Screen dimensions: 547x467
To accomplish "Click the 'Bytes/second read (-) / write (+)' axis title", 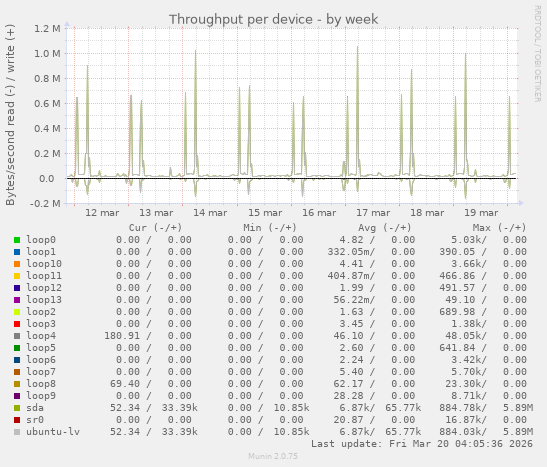I will coord(10,115).
